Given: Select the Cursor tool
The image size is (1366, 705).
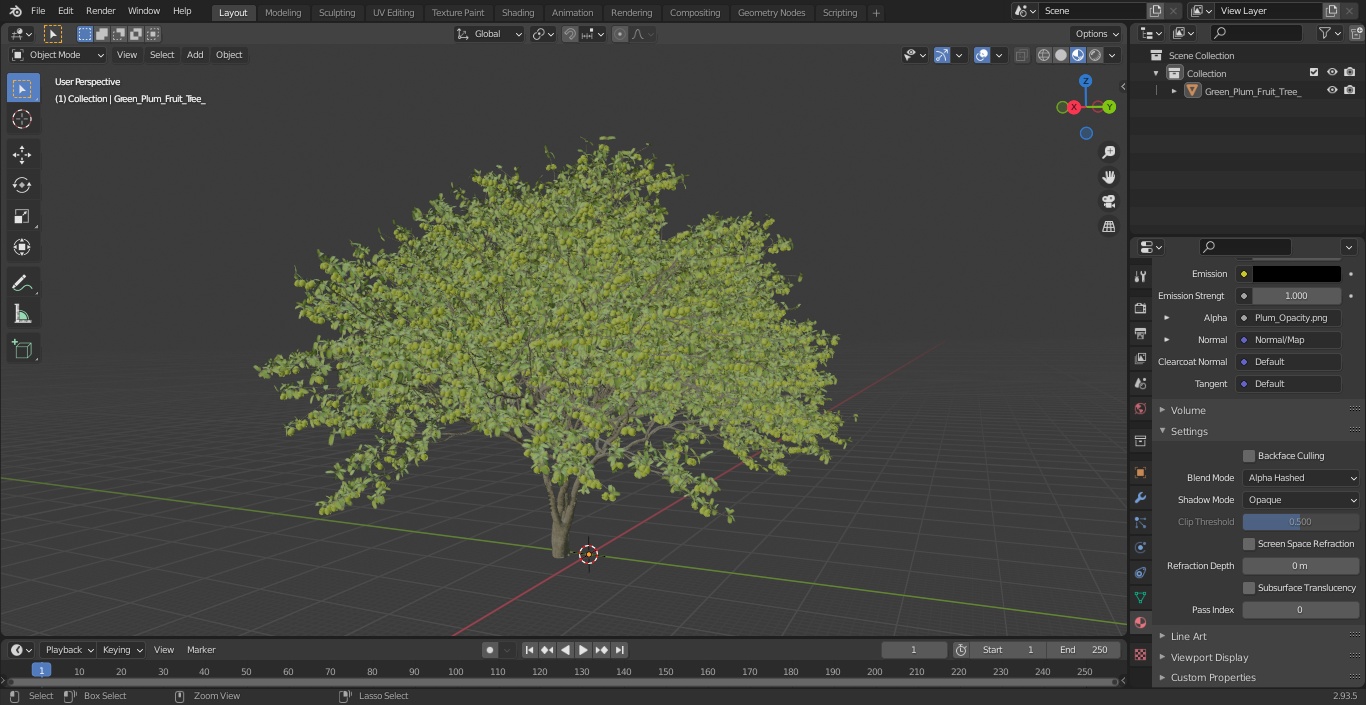Looking at the screenshot, I should coord(22,119).
